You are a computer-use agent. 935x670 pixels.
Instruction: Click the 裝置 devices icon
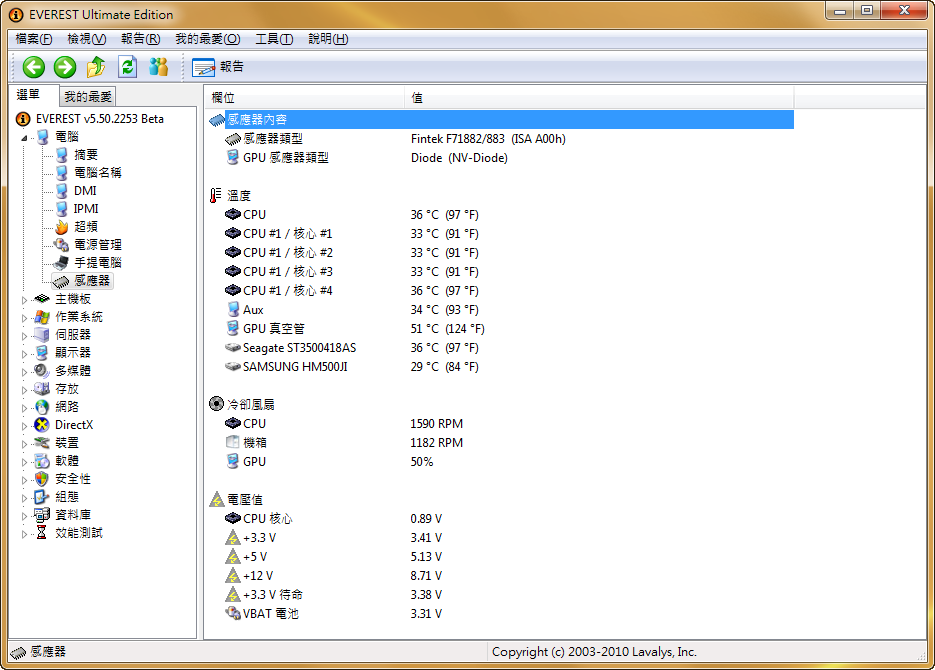(42, 443)
